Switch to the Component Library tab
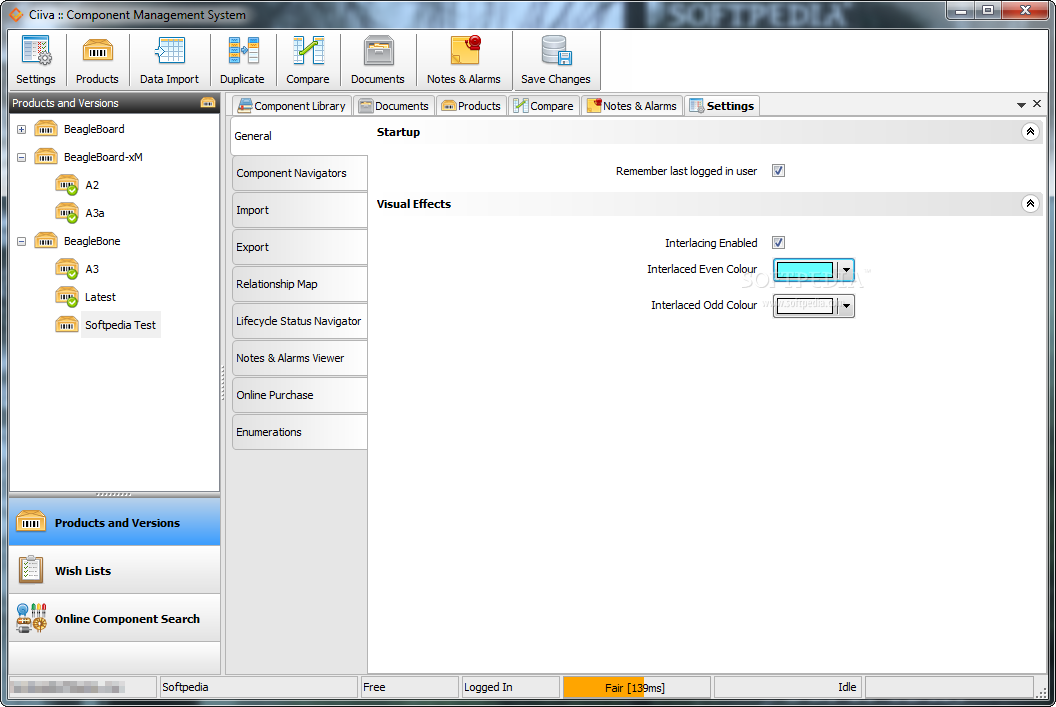1056x707 pixels. point(292,106)
